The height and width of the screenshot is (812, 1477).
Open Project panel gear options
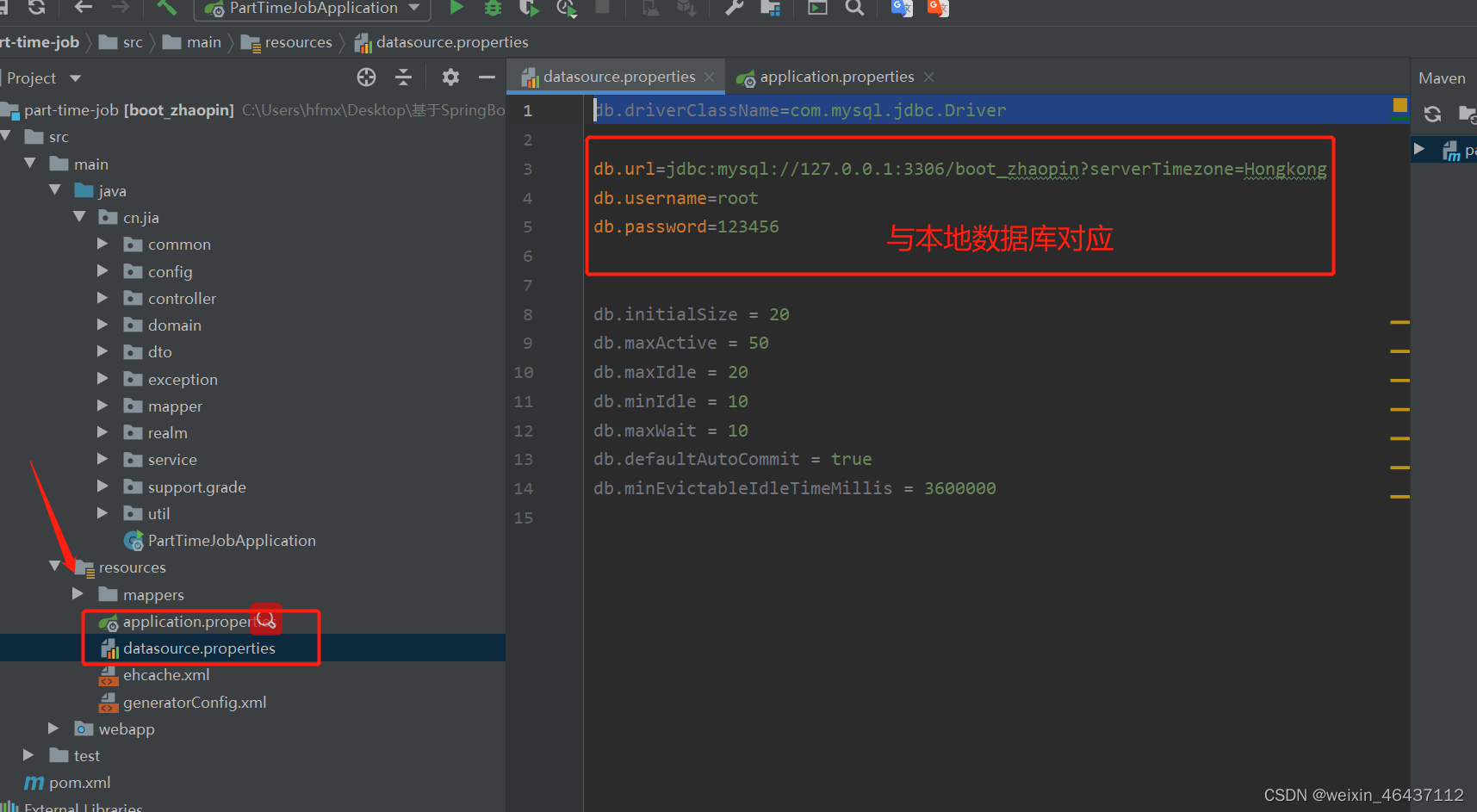(x=450, y=77)
